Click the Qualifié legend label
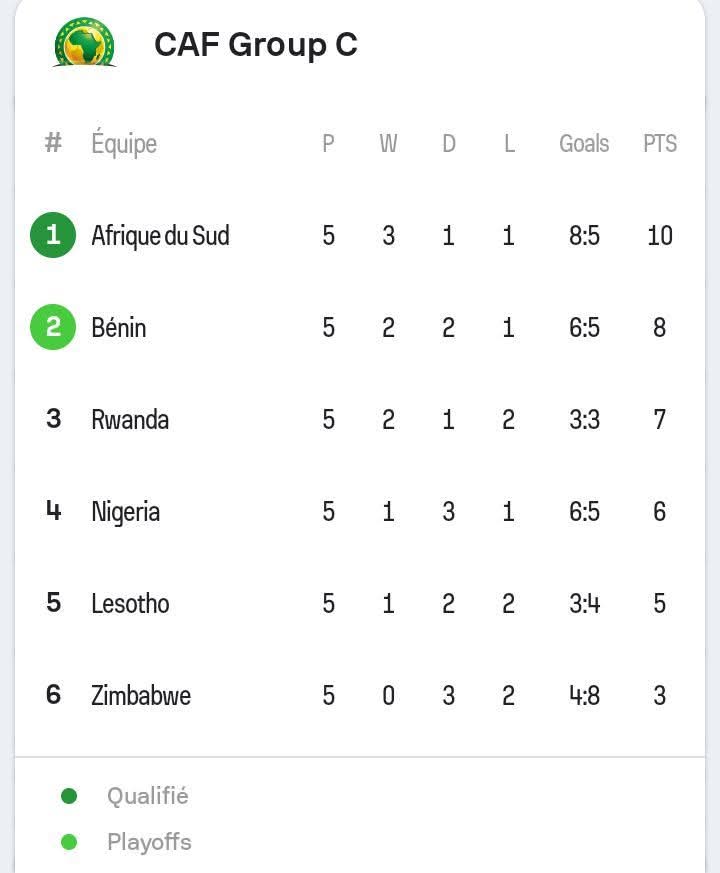 tap(148, 796)
